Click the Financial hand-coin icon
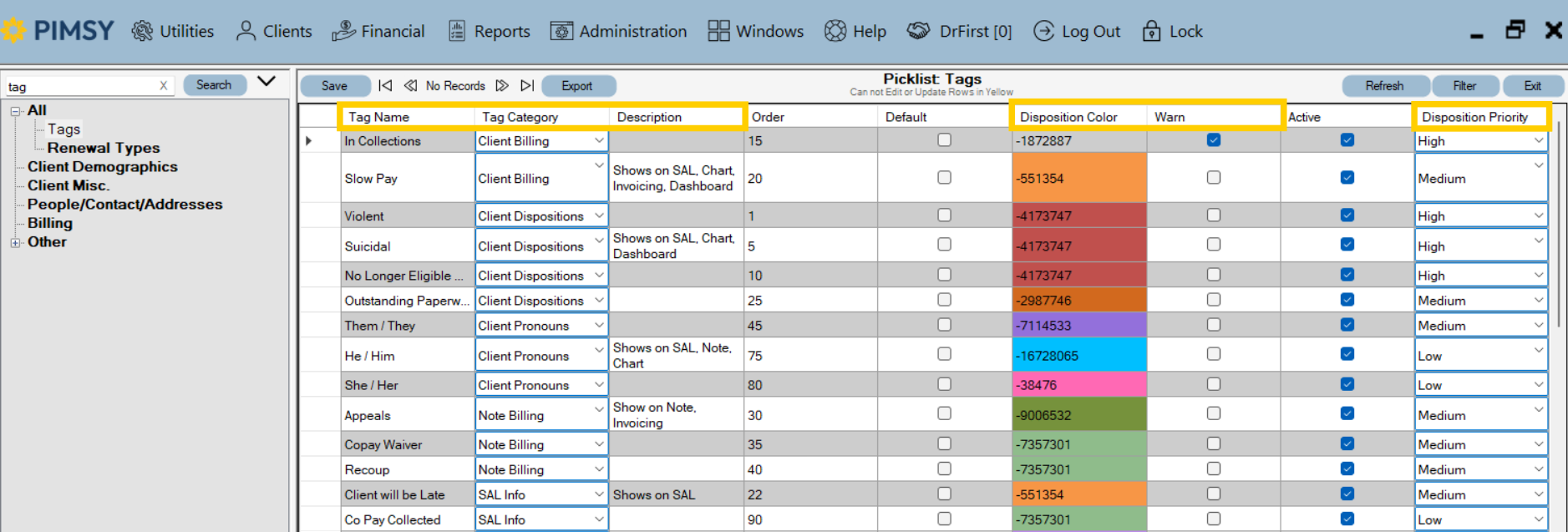The image size is (1568, 532). 343,32
